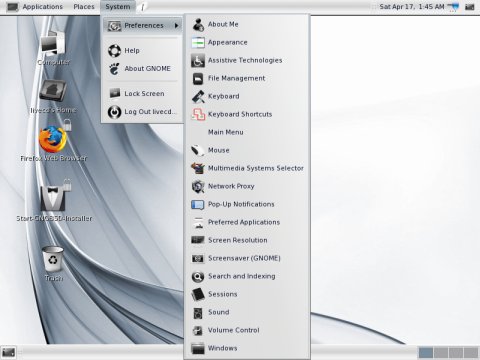Click the Volume Control icon

198,330
